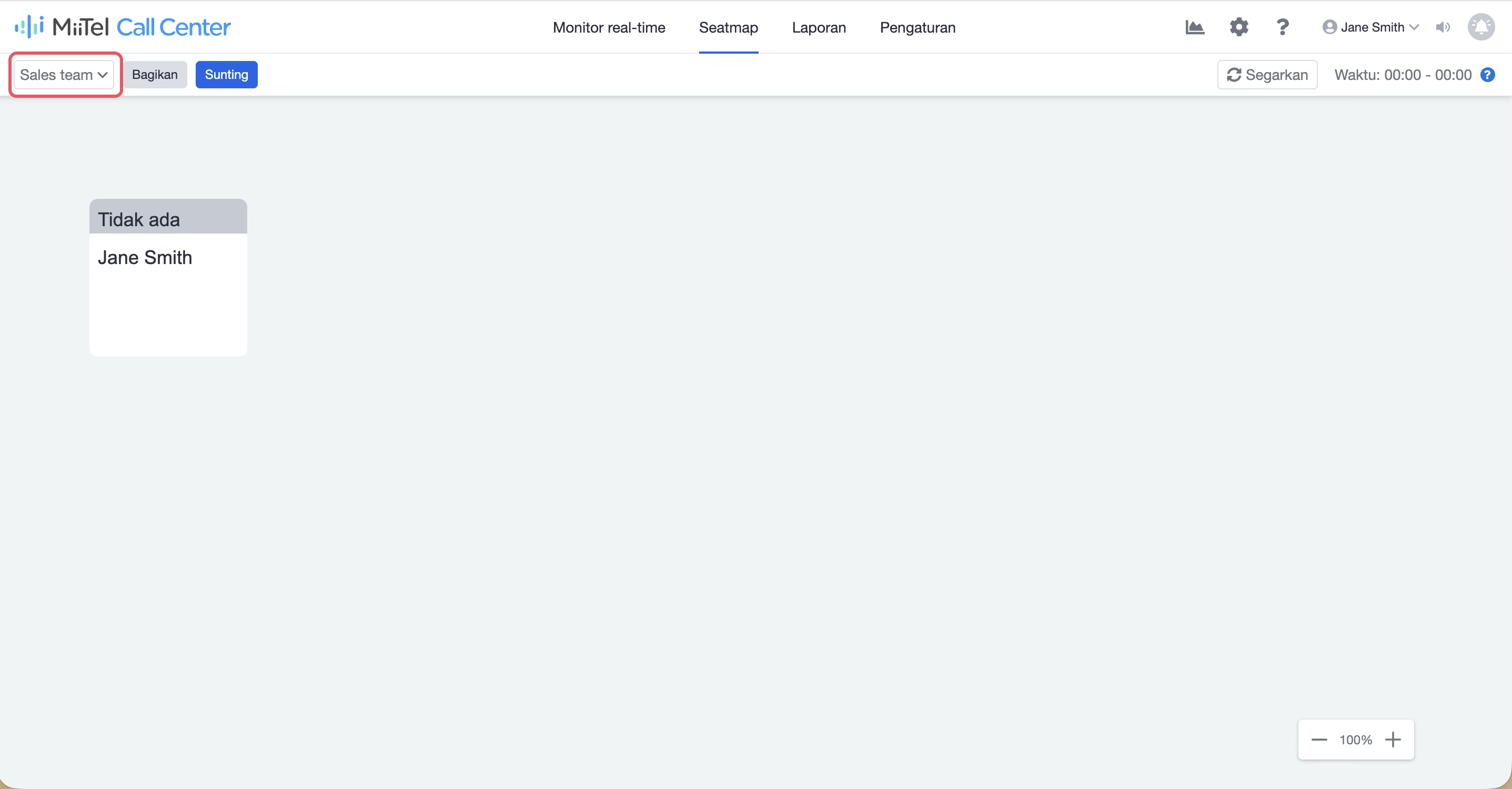The image size is (1512, 789).
Task: Refresh with the Segarkan button
Action: tap(1267, 75)
